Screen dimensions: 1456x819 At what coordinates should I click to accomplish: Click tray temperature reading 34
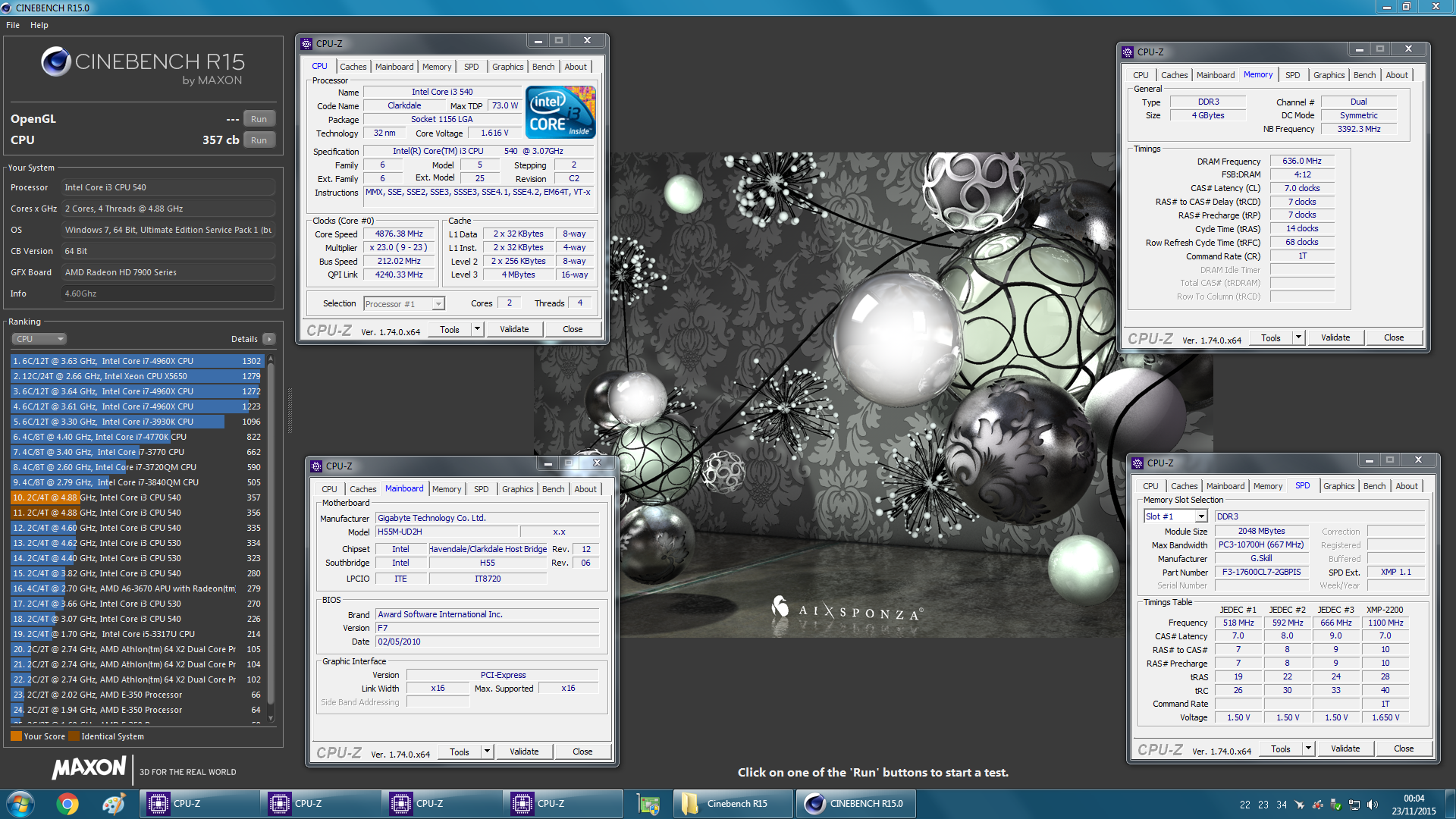point(1282,805)
